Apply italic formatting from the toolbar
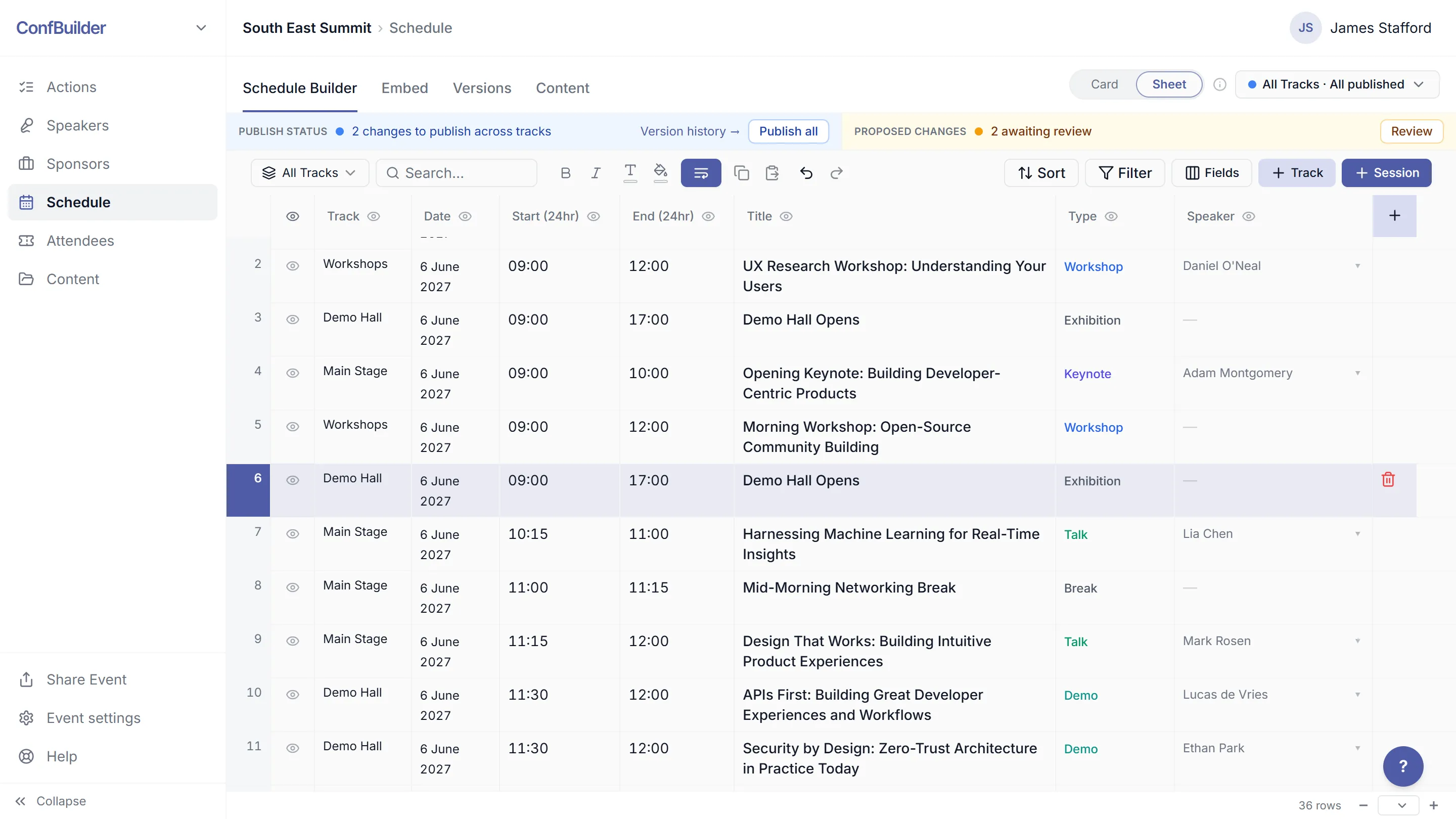This screenshot has height=819, width=1456. pyautogui.click(x=596, y=173)
